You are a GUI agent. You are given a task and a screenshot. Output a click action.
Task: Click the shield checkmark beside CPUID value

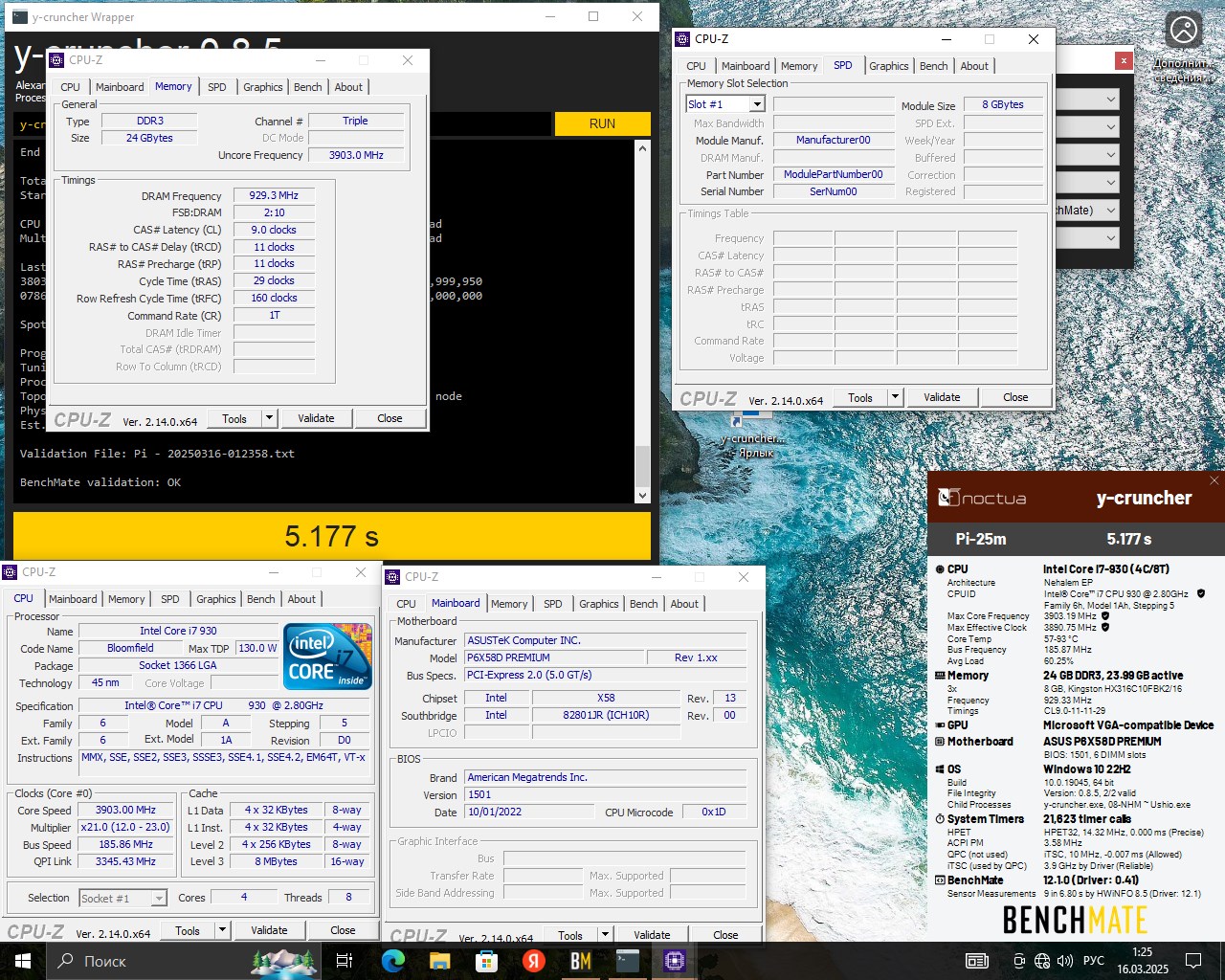(1201, 593)
